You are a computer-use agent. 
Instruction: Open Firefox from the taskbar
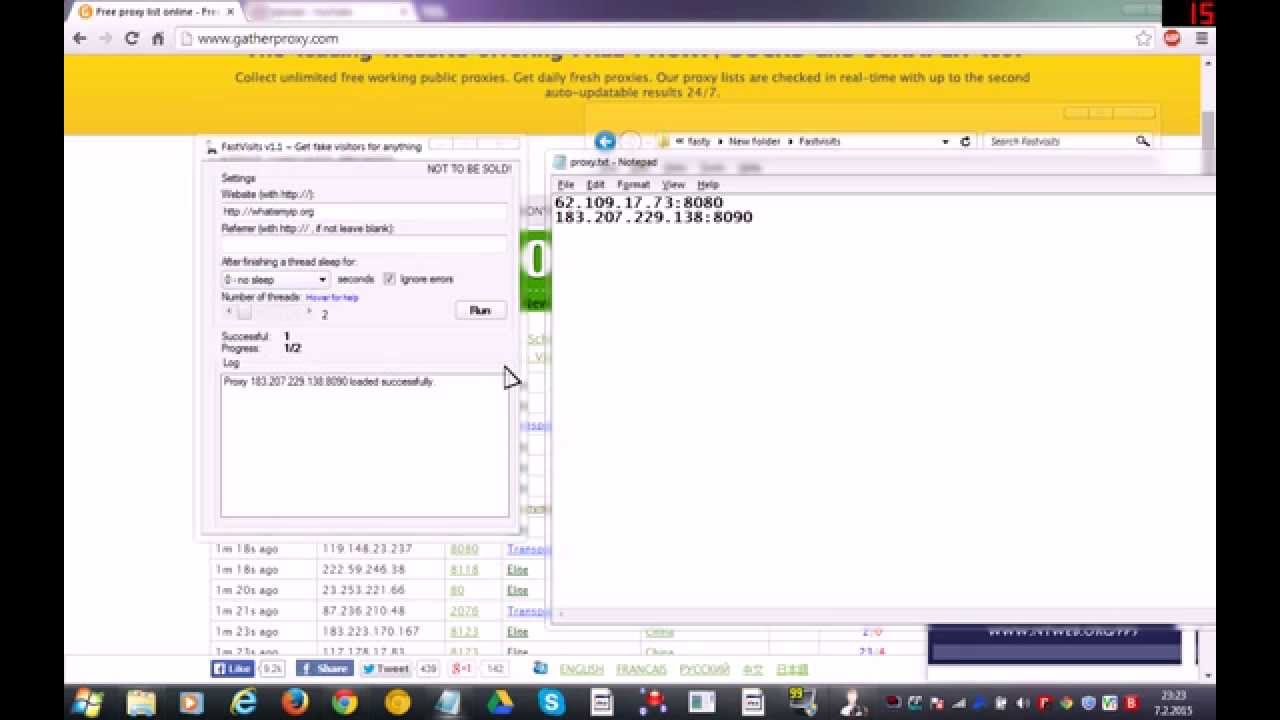(x=294, y=702)
